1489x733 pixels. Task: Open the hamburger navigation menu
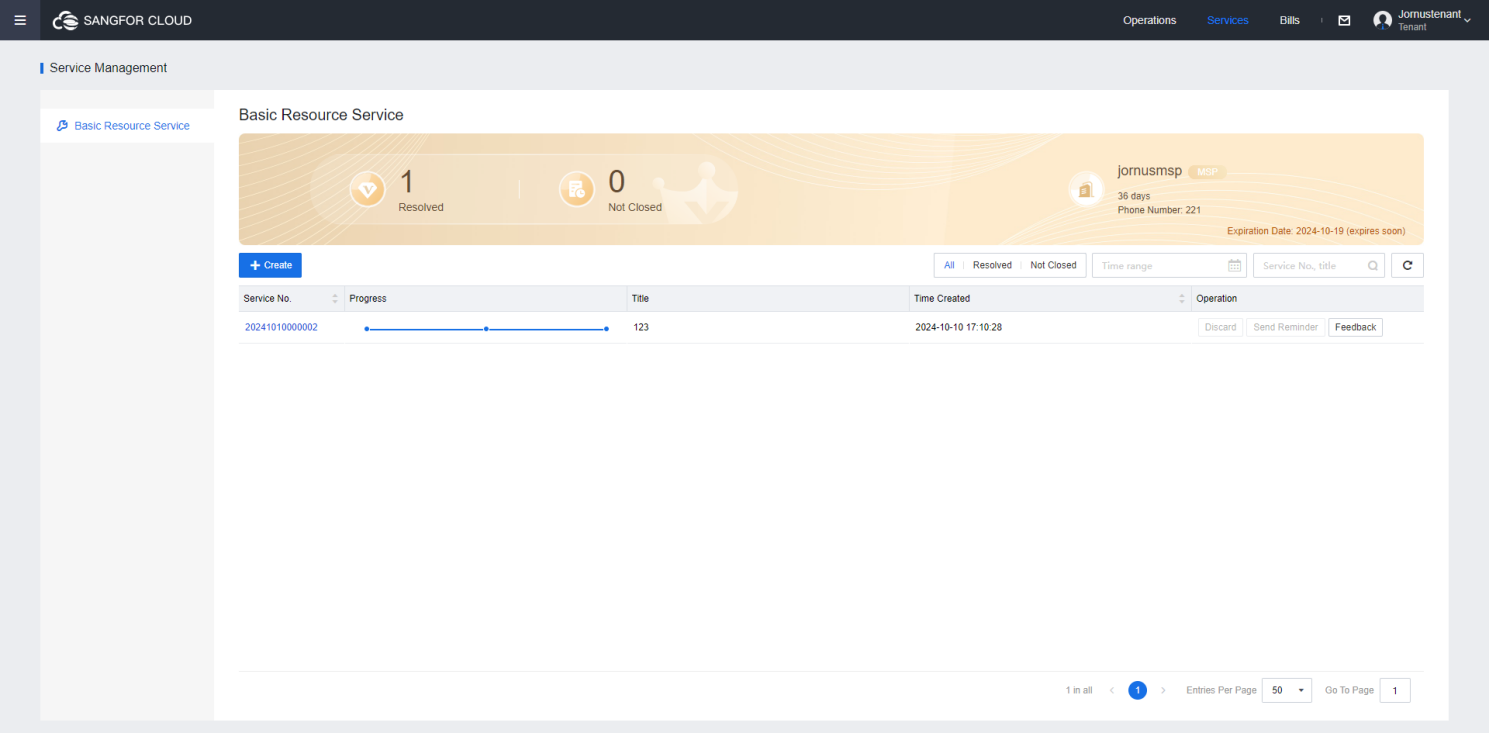pos(20,20)
